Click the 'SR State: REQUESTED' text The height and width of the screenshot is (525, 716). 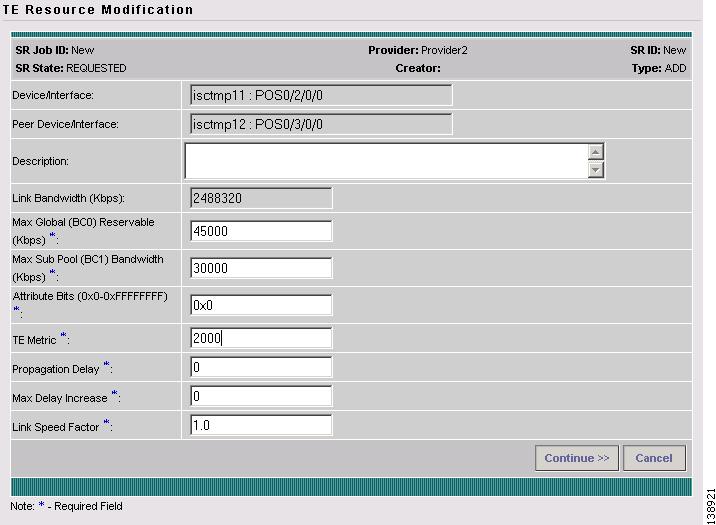point(71,68)
